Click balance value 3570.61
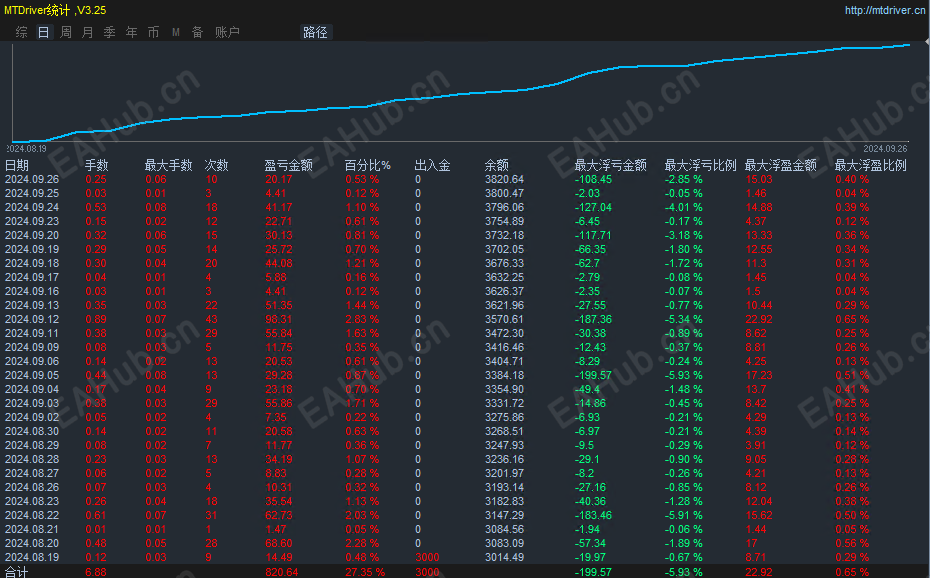The image size is (930, 578). point(504,319)
